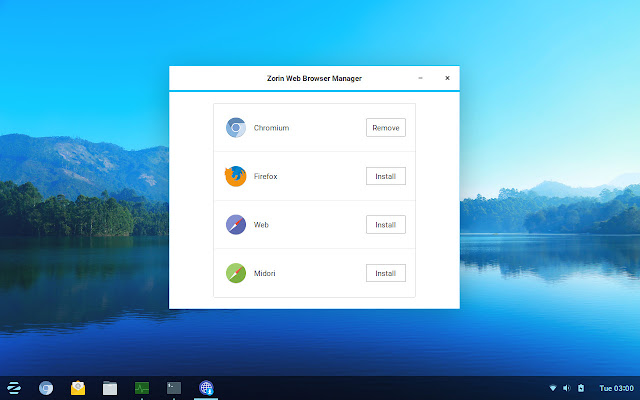Check the battery status icon
The height and width of the screenshot is (400, 640).
point(581,388)
